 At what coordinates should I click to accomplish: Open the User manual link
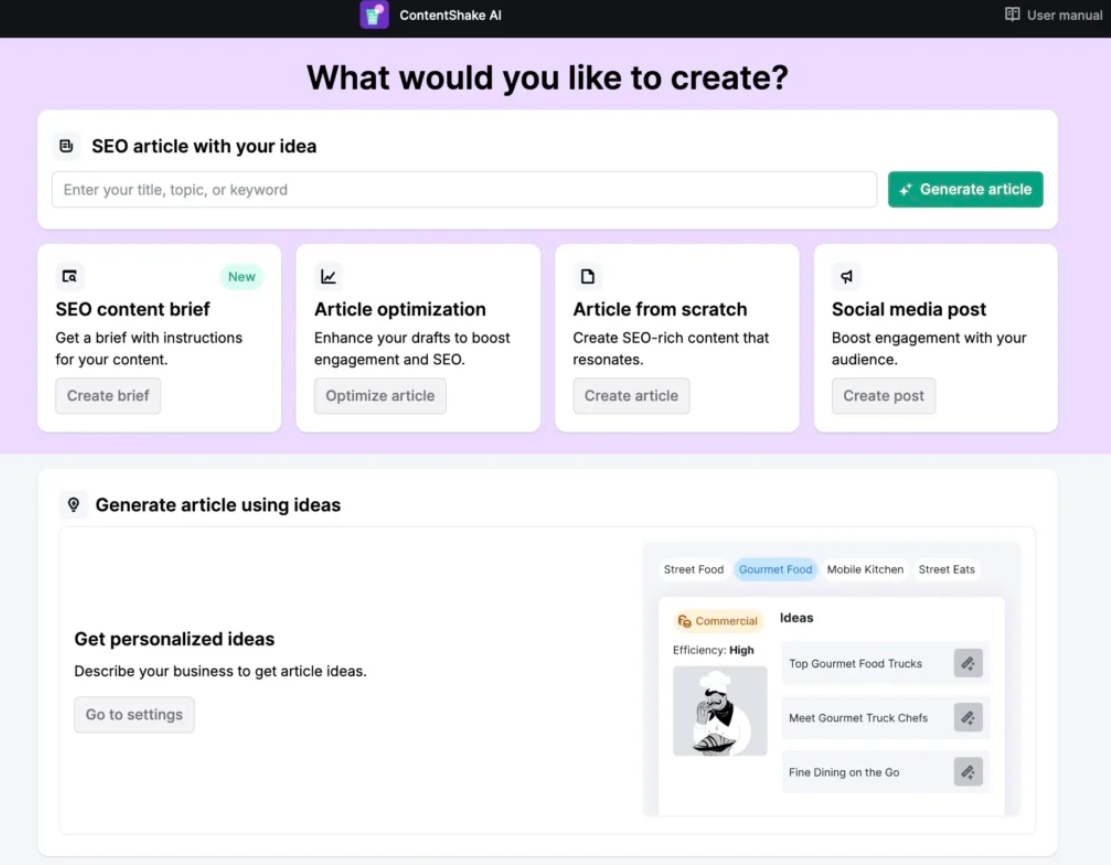(x=1053, y=15)
